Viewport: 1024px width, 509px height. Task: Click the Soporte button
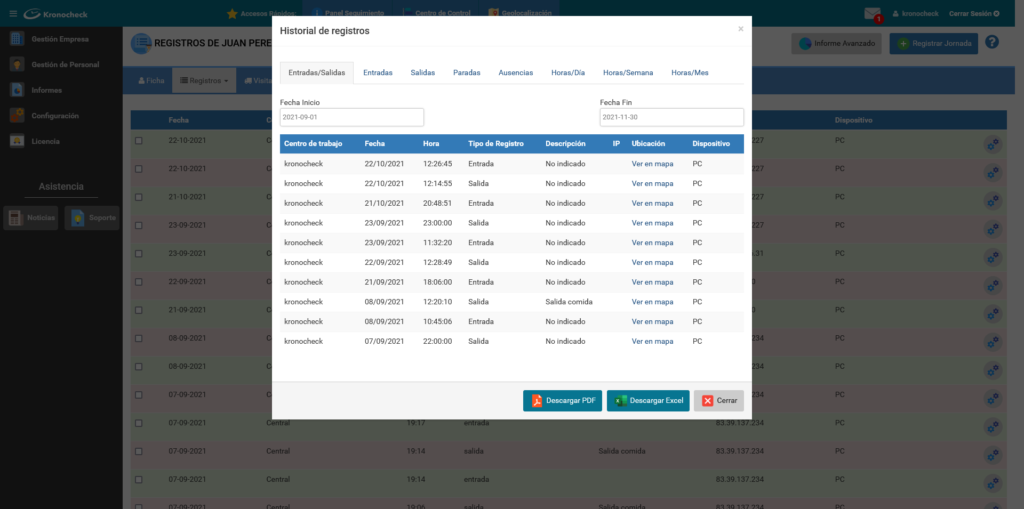pos(92,218)
